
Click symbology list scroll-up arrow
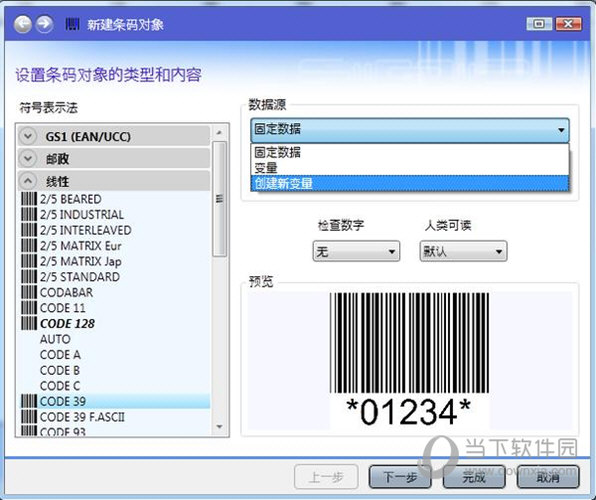[219, 133]
